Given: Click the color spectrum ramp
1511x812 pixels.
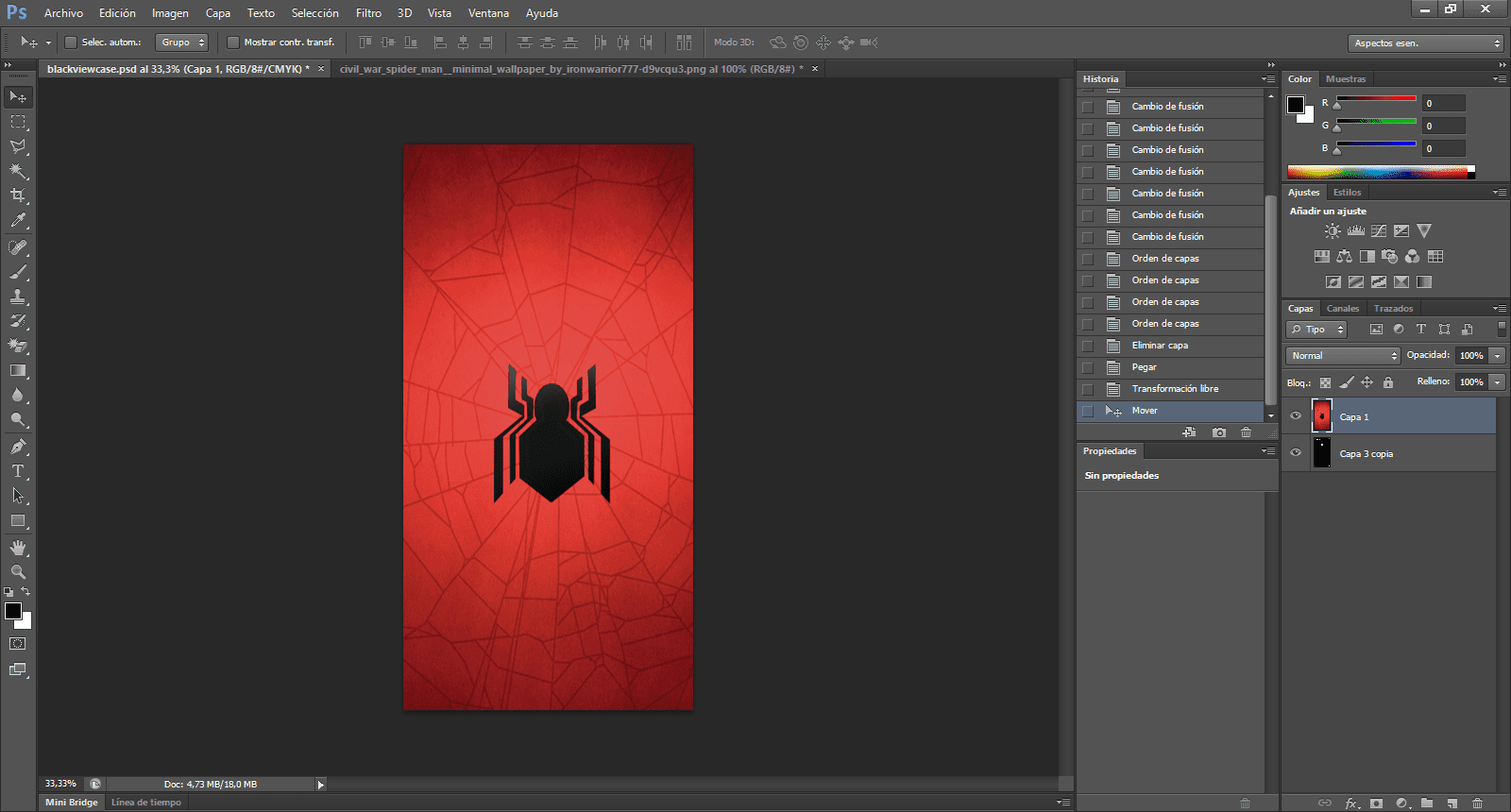Looking at the screenshot, I should [x=1381, y=172].
